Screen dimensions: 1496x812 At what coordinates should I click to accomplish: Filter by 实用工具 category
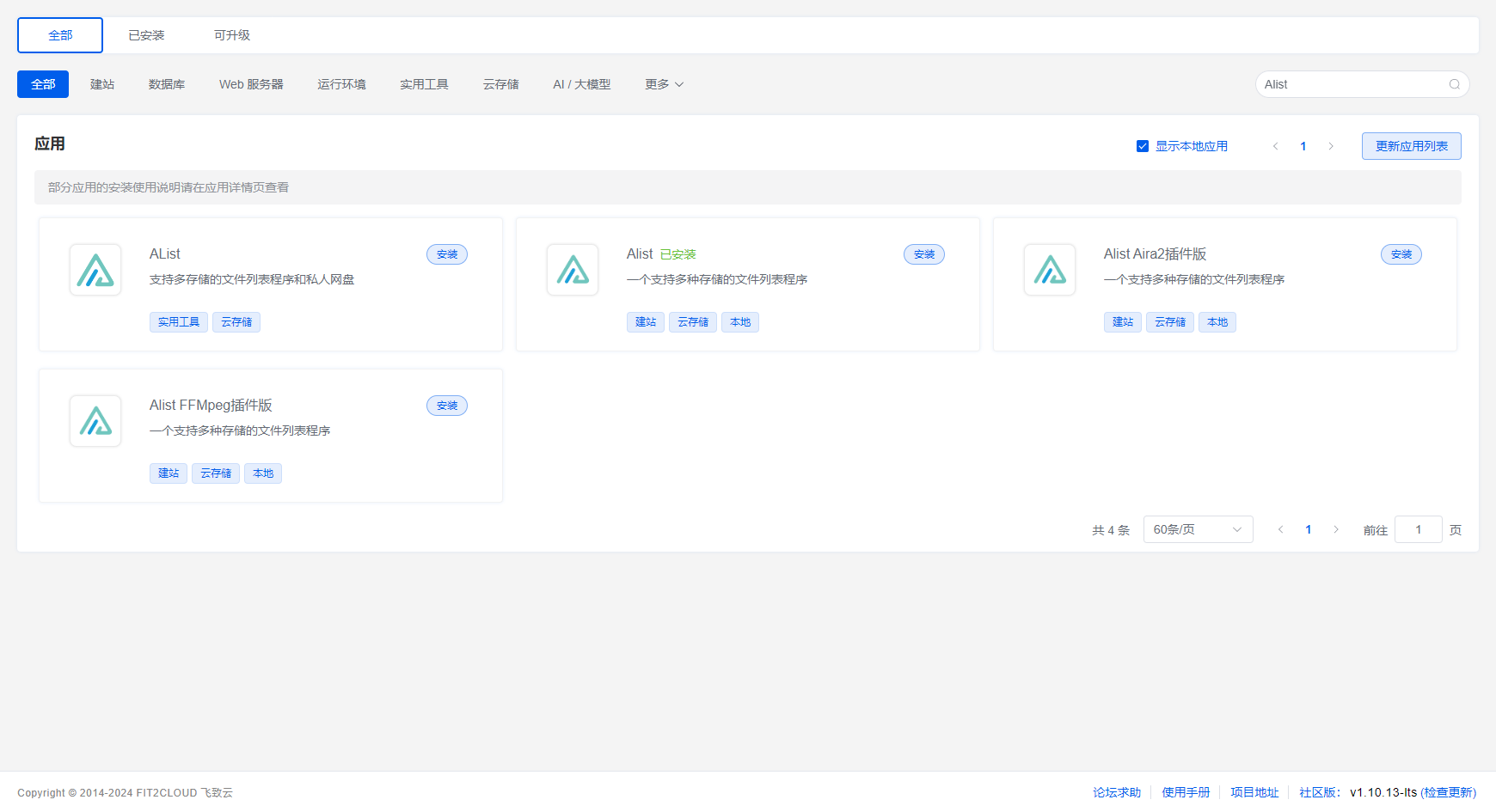pos(424,84)
